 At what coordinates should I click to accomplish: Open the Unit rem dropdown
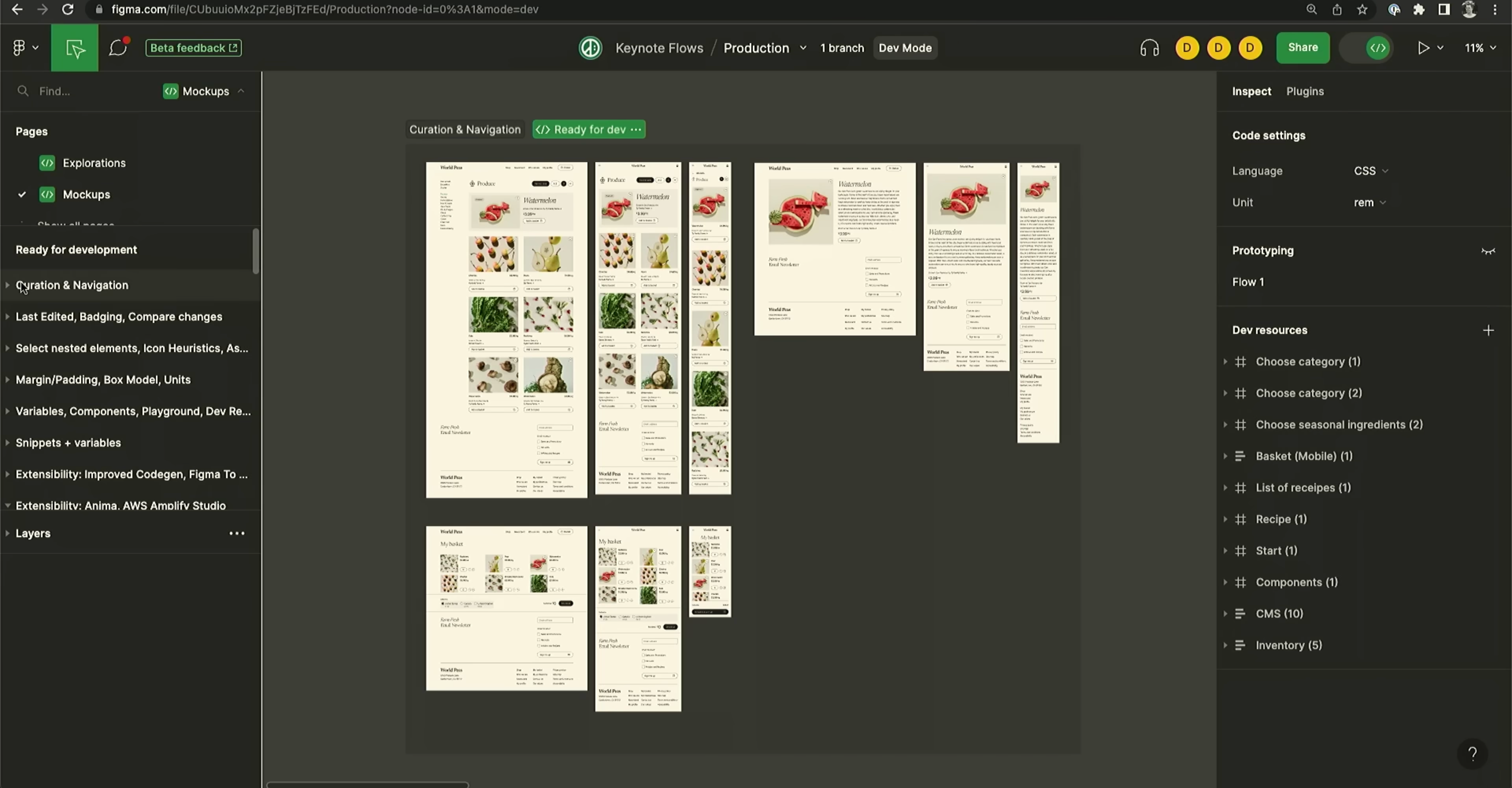tap(1369, 203)
